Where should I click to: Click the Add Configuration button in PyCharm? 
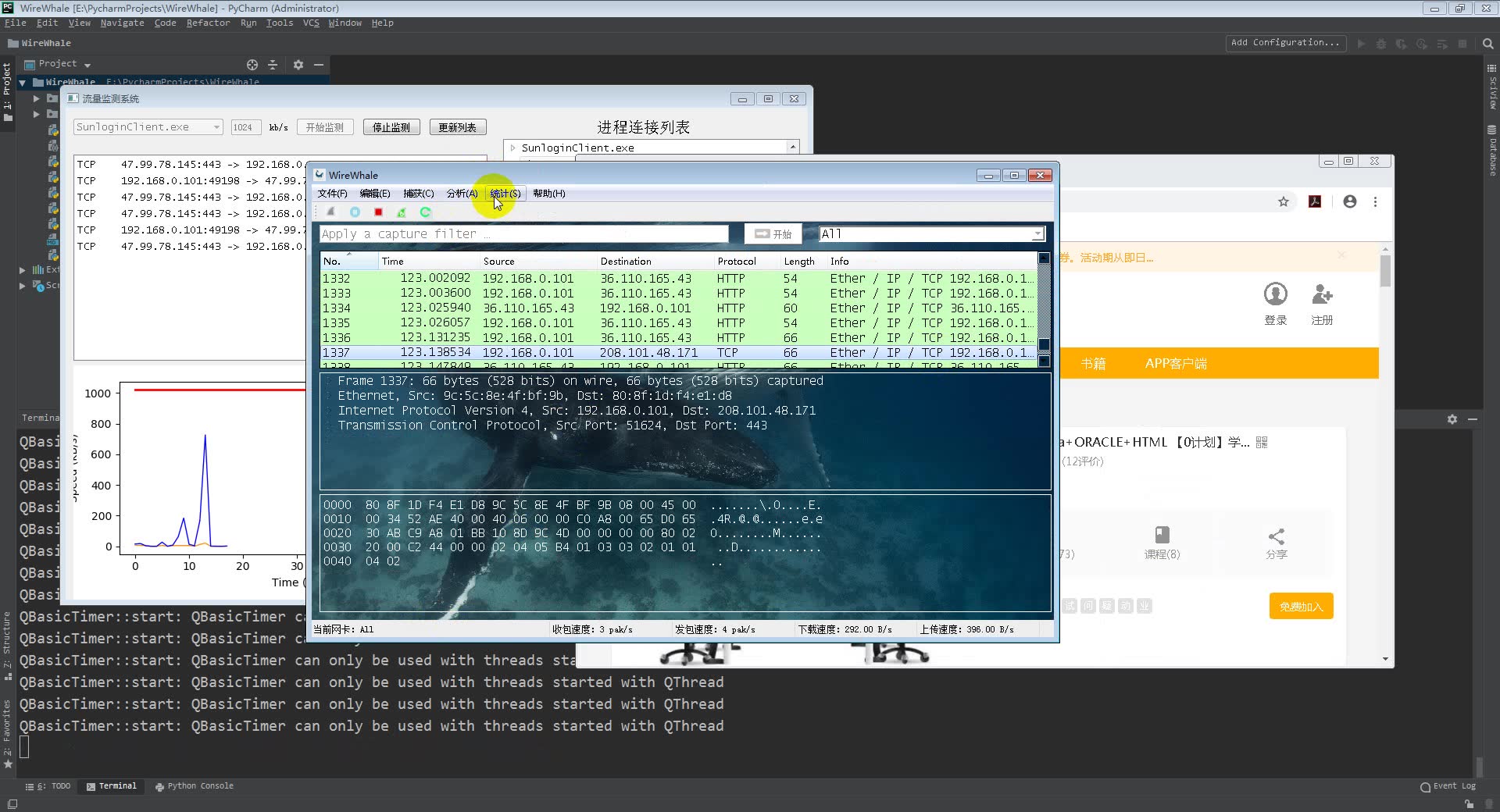tap(1285, 43)
